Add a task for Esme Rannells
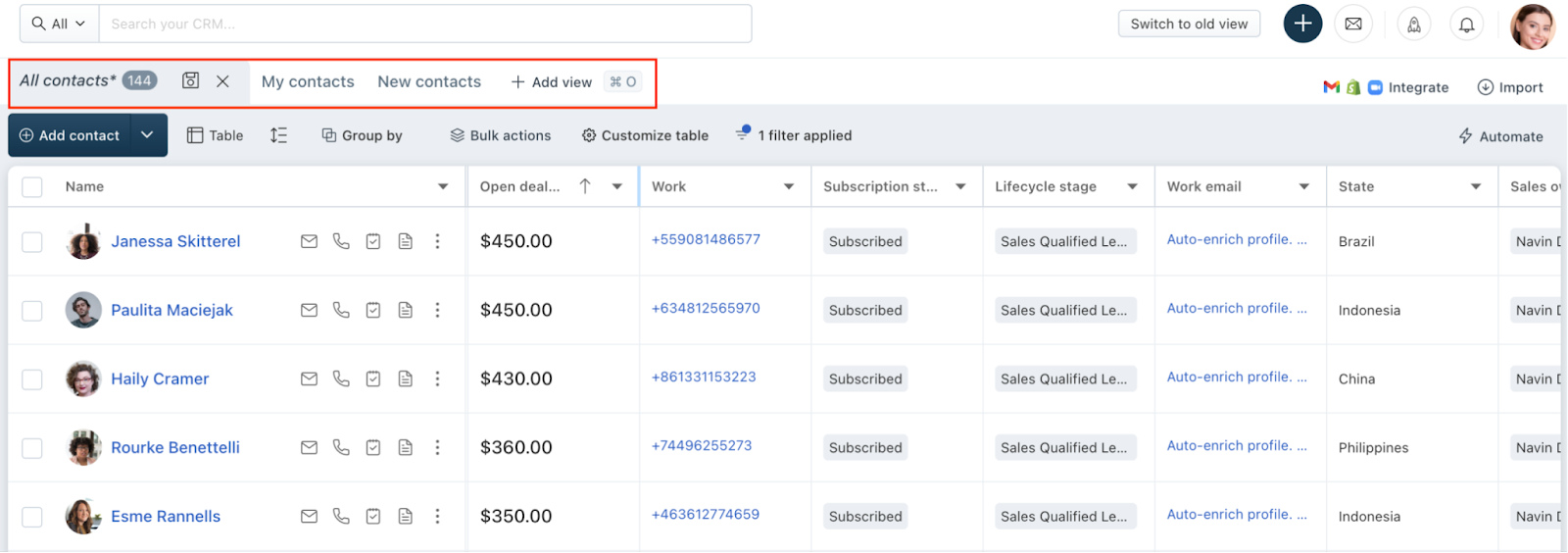This screenshot has width=1568, height=553. [x=373, y=516]
